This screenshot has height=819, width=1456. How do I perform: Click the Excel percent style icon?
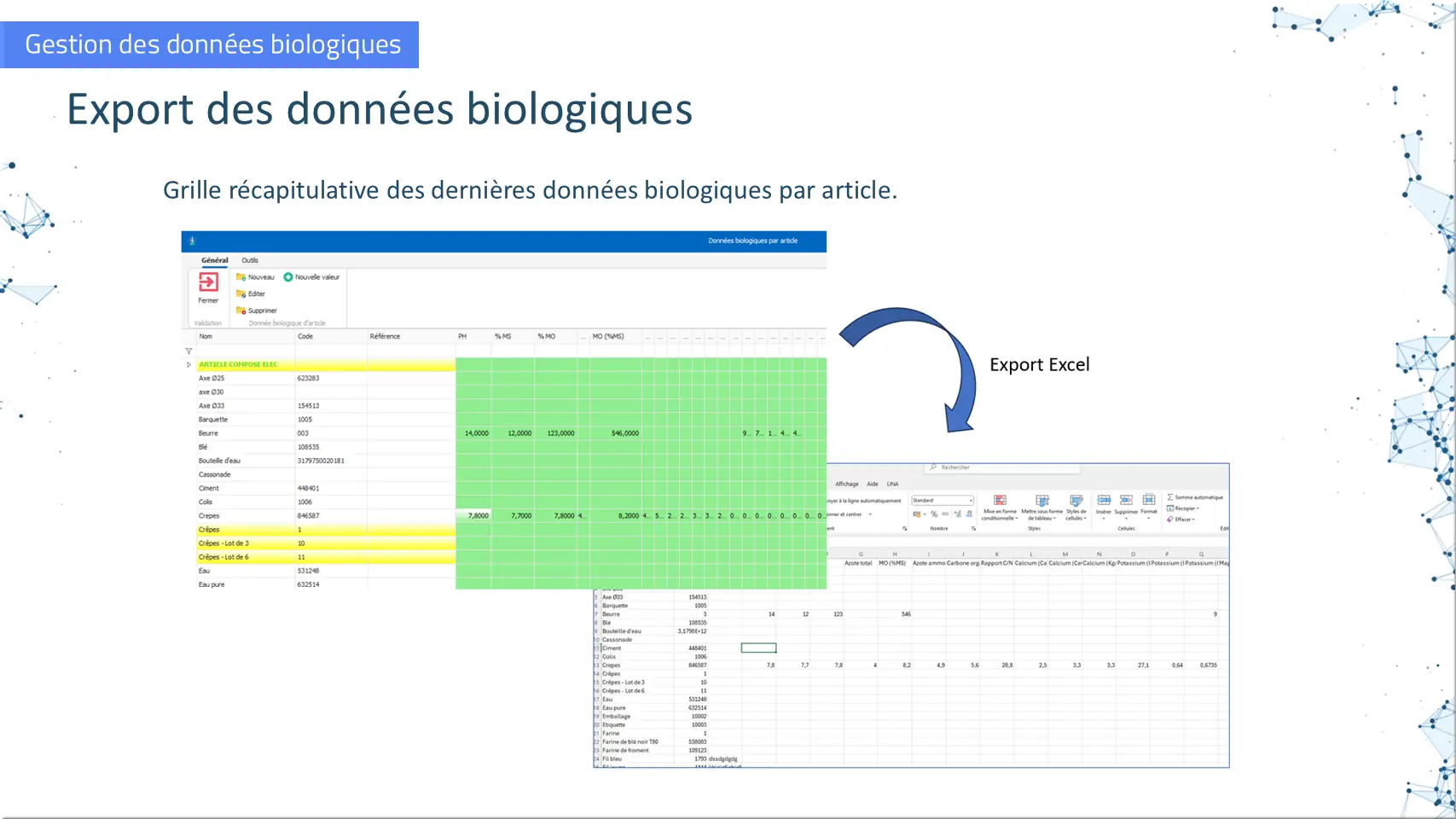934,514
